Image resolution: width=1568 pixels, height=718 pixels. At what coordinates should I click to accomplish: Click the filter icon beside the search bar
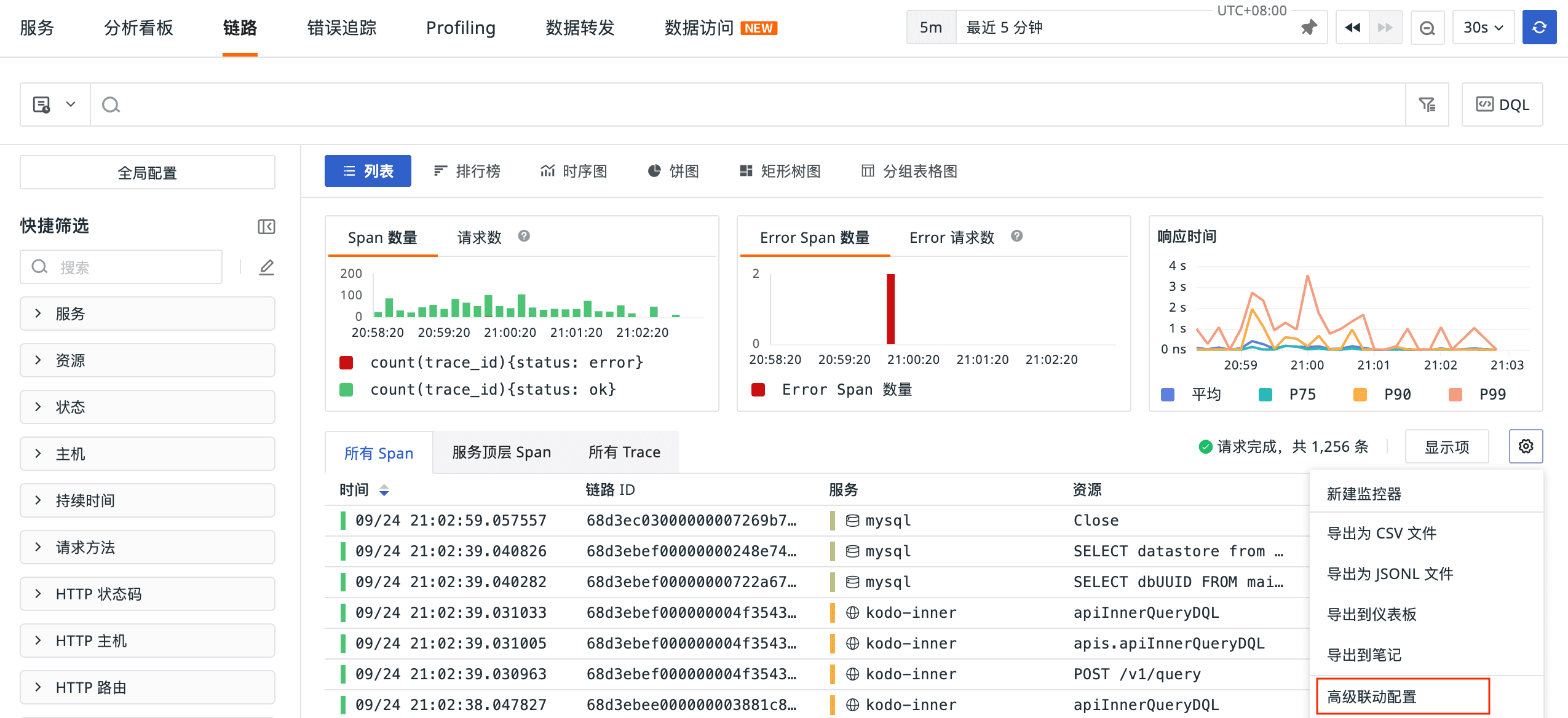coord(1427,105)
